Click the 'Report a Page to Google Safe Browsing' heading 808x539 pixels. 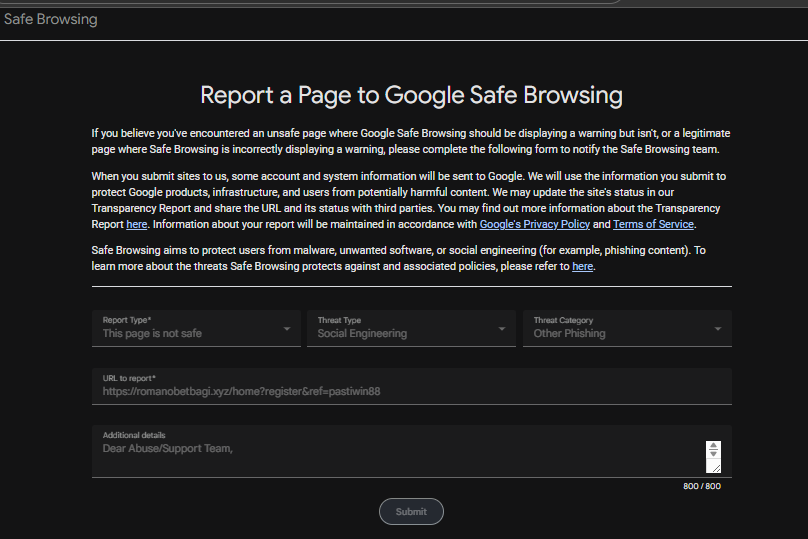pyautogui.click(x=411, y=95)
